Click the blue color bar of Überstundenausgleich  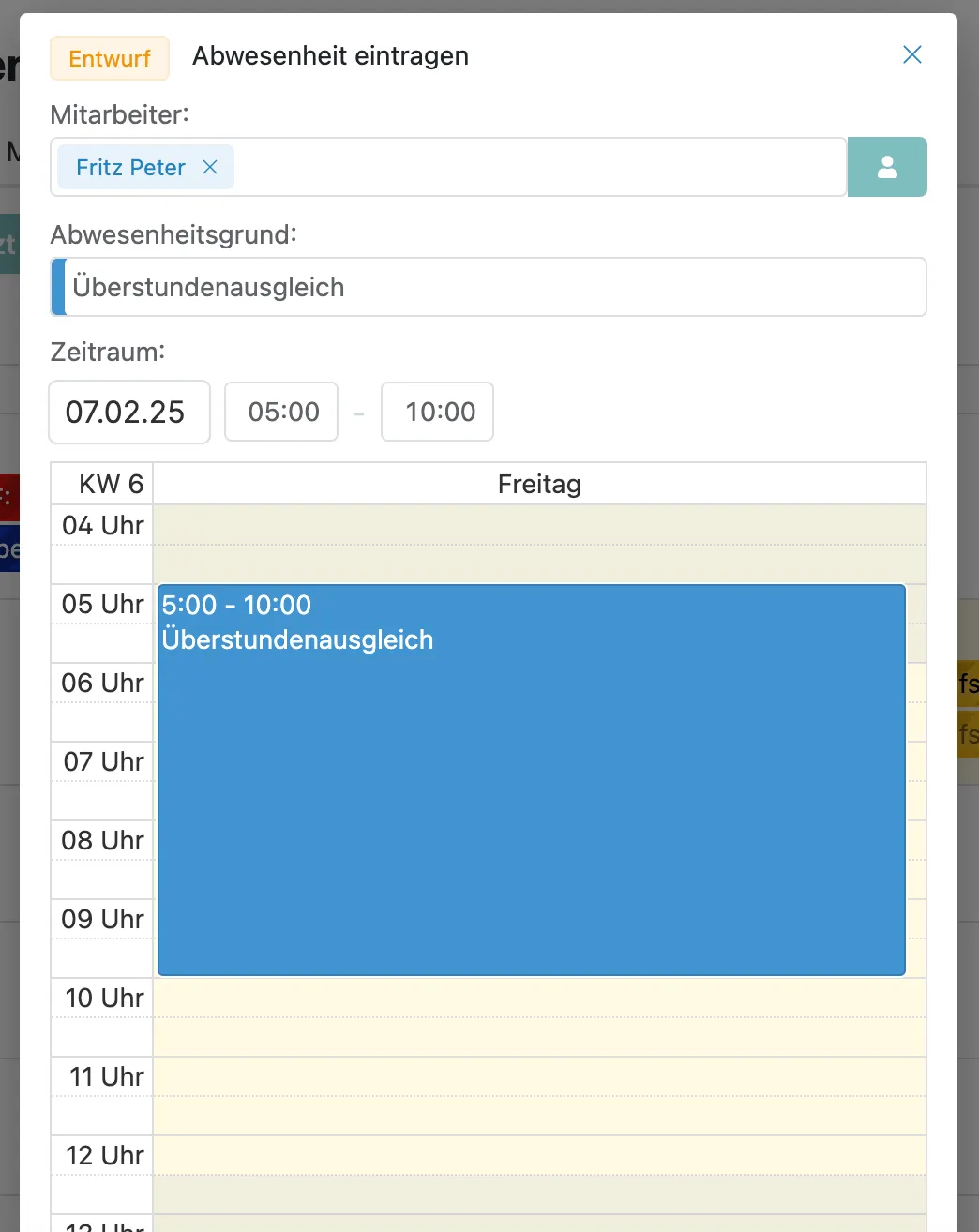[x=58, y=287]
